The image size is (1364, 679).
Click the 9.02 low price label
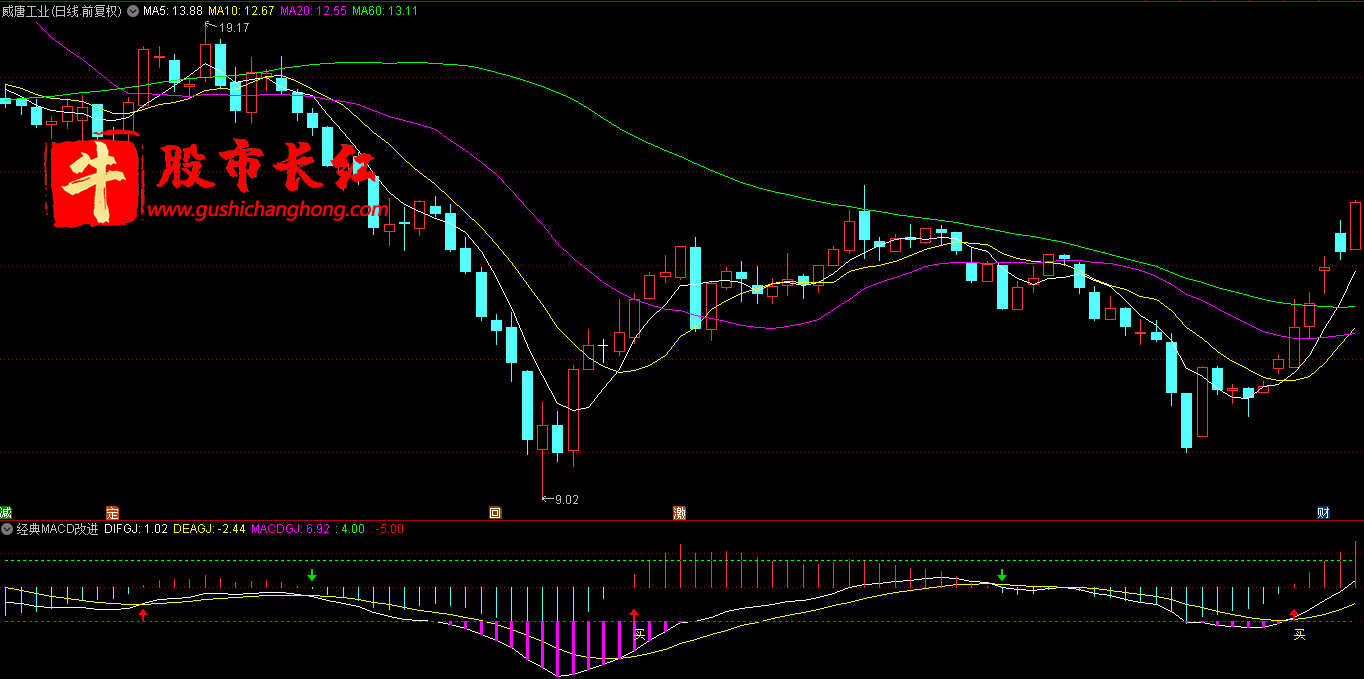(566, 498)
